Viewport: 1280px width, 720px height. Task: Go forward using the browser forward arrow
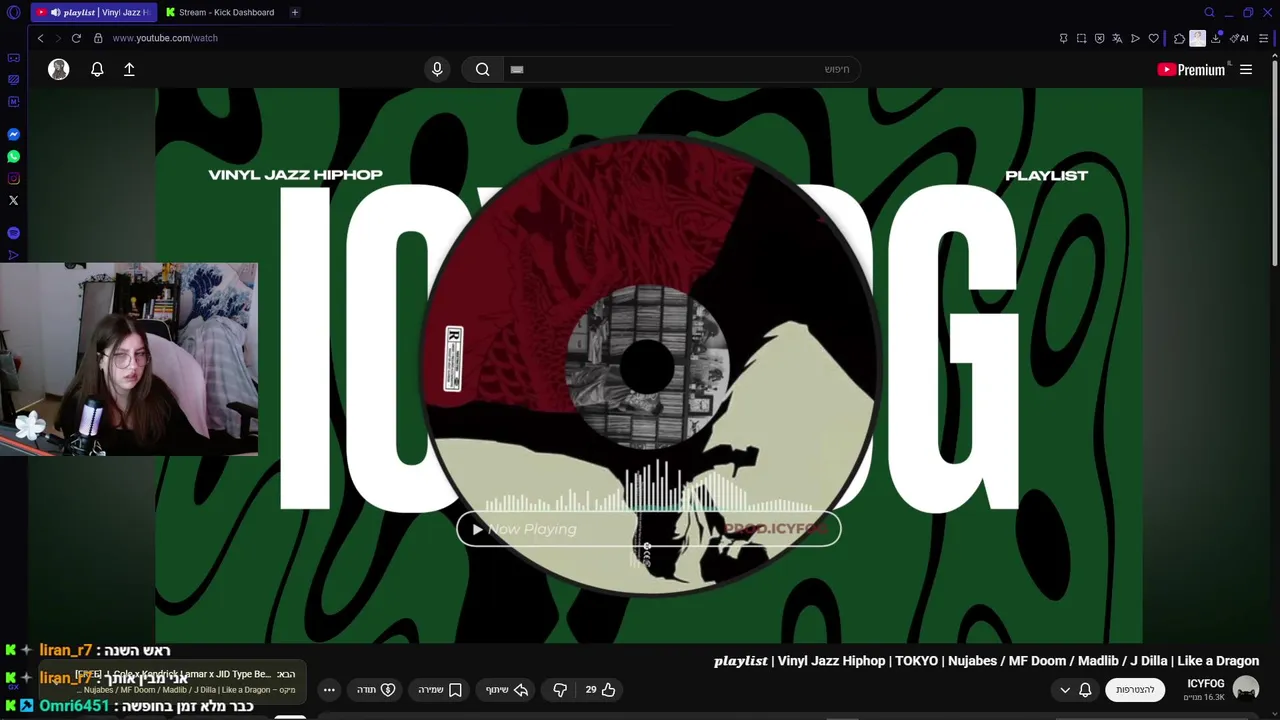click(x=58, y=38)
